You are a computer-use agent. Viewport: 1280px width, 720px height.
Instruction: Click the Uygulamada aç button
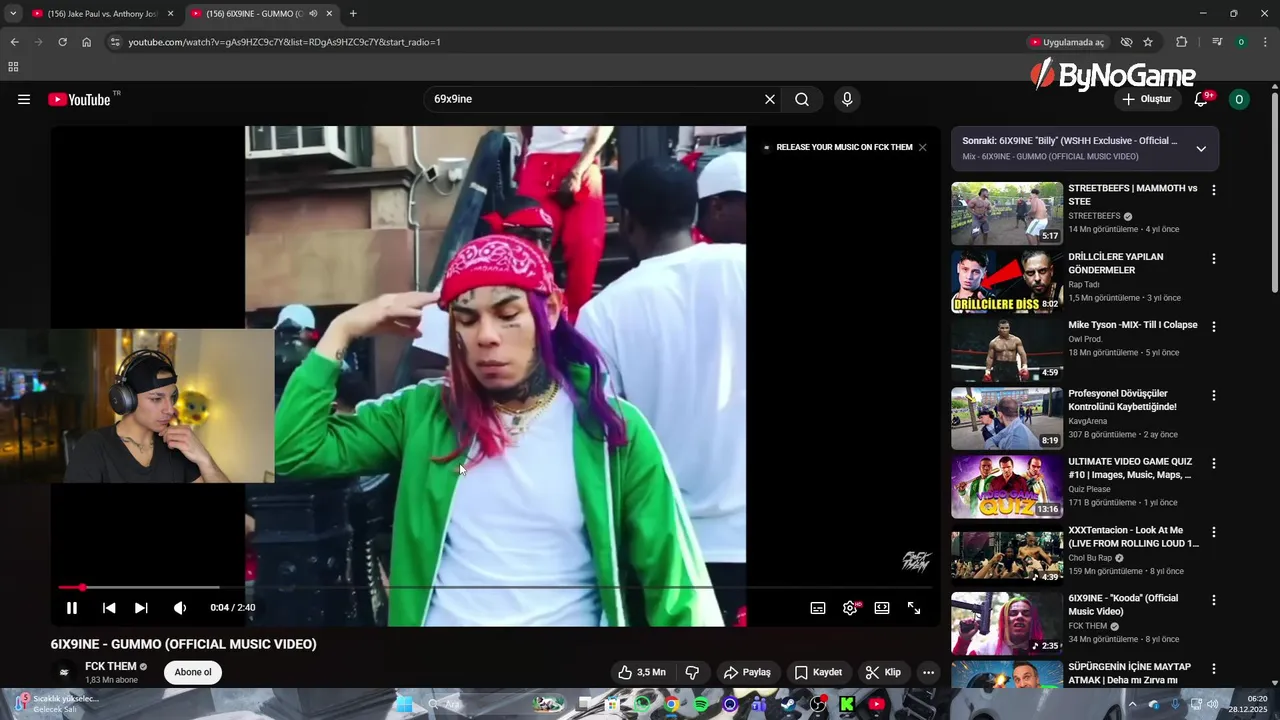coord(1067,42)
